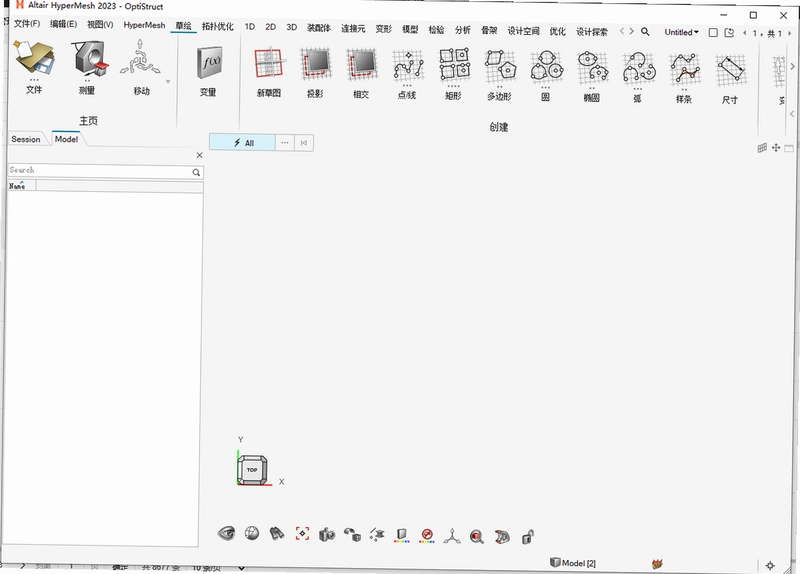Open the Untitled page dropdown

coord(682,32)
